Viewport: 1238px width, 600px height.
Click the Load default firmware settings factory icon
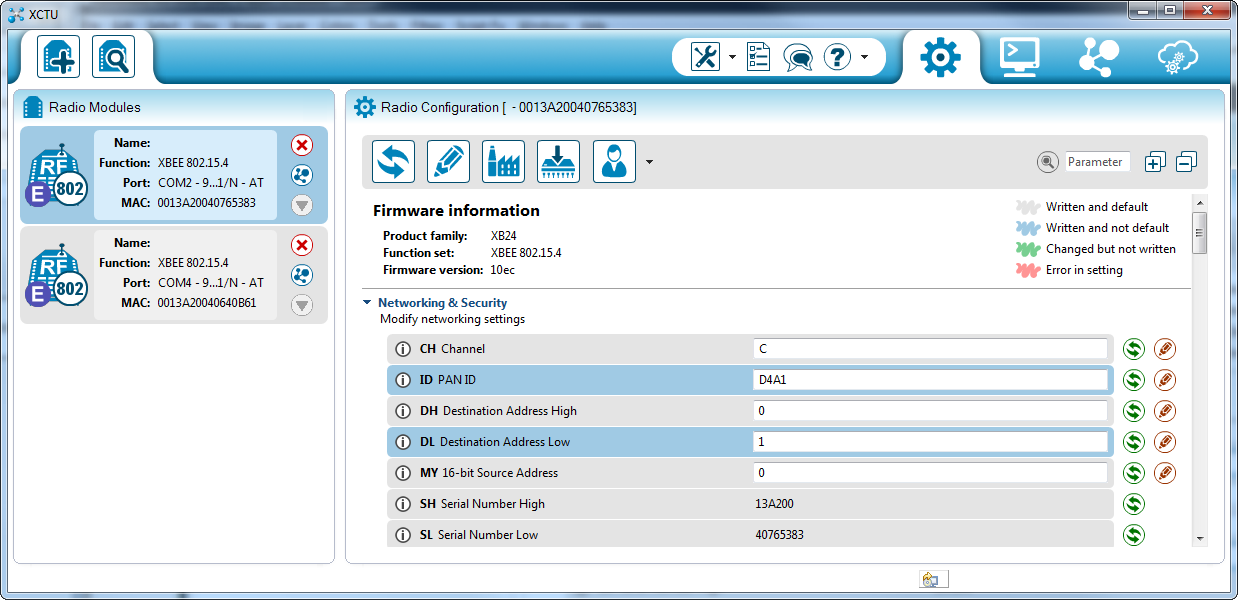pyautogui.click(x=503, y=161)
